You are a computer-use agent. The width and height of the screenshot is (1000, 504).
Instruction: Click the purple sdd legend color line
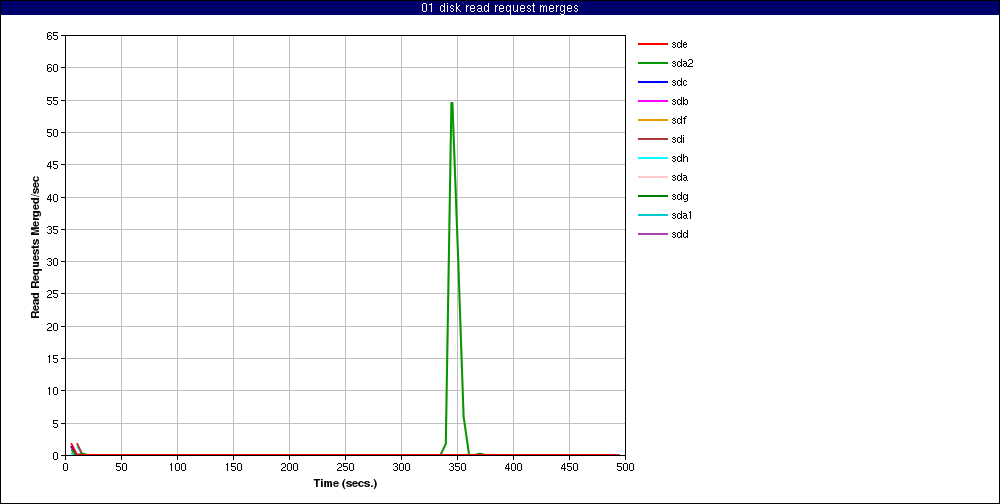(652, 234)
